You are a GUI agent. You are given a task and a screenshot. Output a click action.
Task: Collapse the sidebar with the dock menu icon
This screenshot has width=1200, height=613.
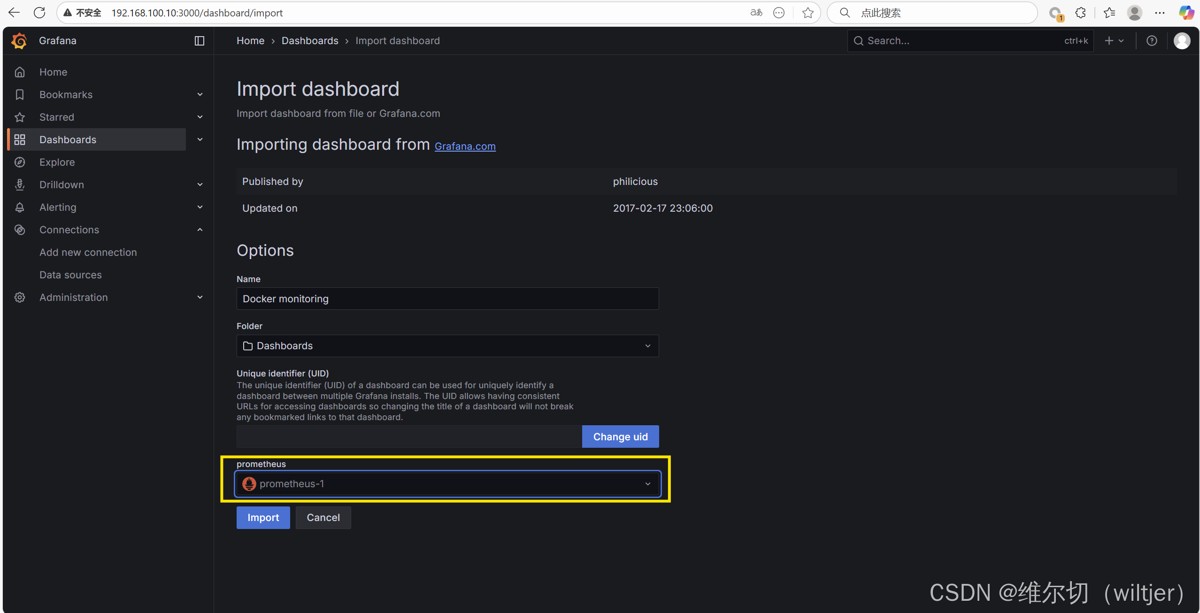tap(199, 41)
